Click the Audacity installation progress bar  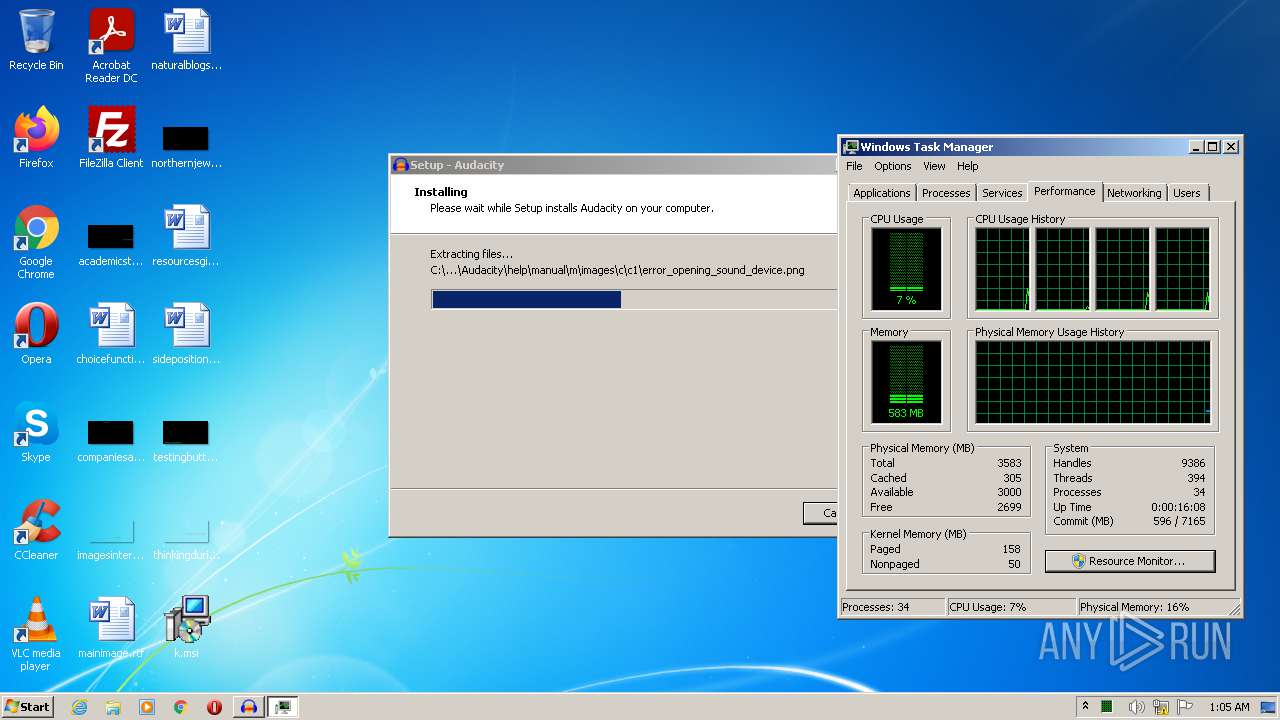[634, 299]
